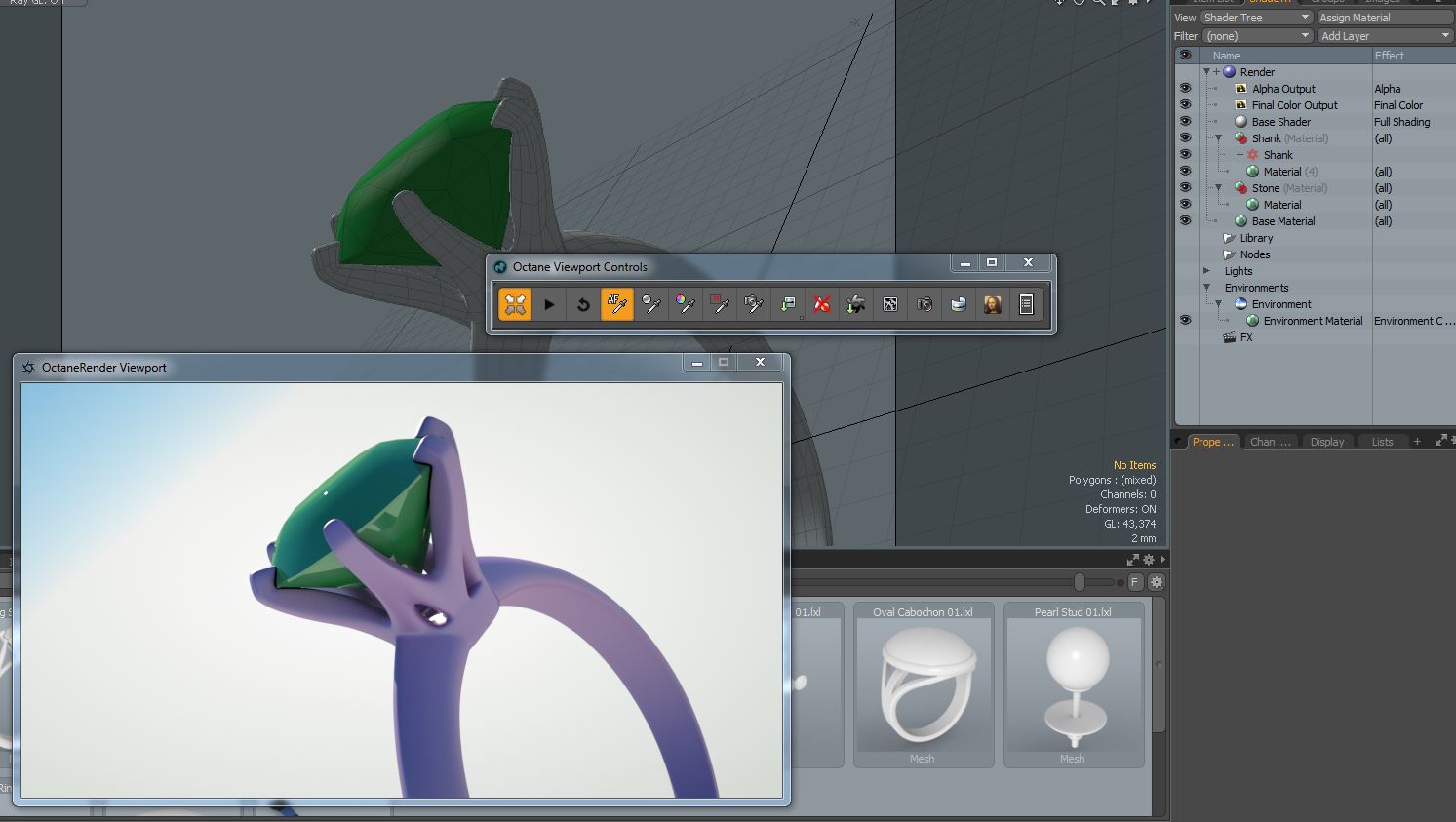This screenshot has height=822, width=1456.
Task: Toggle the AF auto-focus picker tool
Action: click(617, 304)
